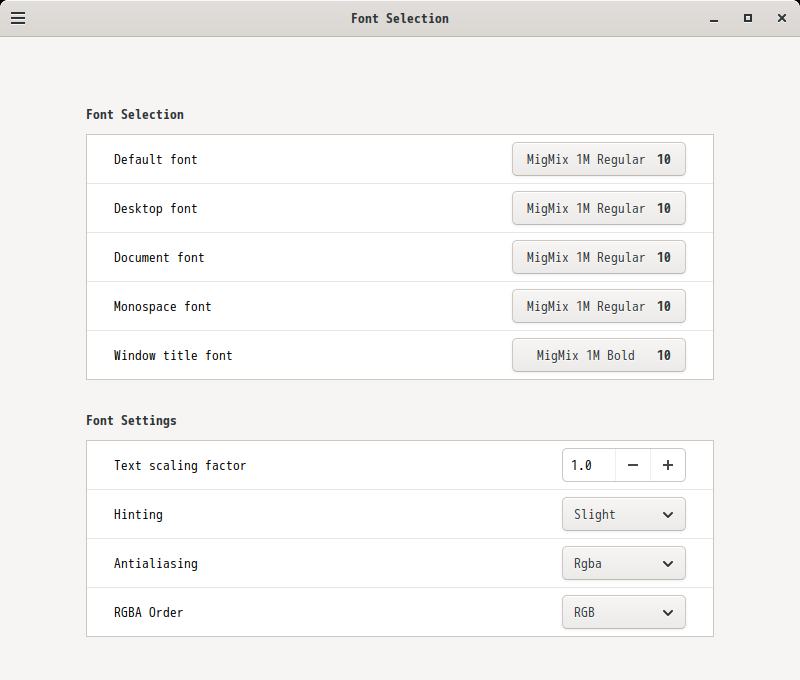Click the Antialiasing row label
This screenshot has width=800, height=680.
pyautogui.click(x=156, y=563)
